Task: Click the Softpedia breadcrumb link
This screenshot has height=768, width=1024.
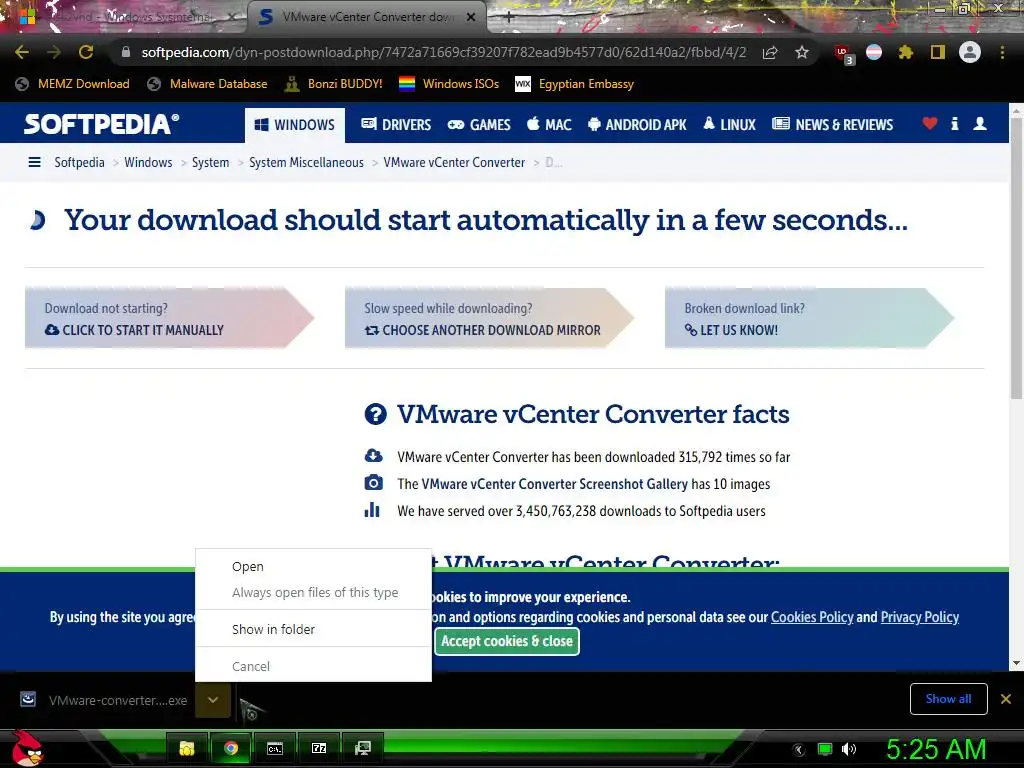Action: coord(79,162)
